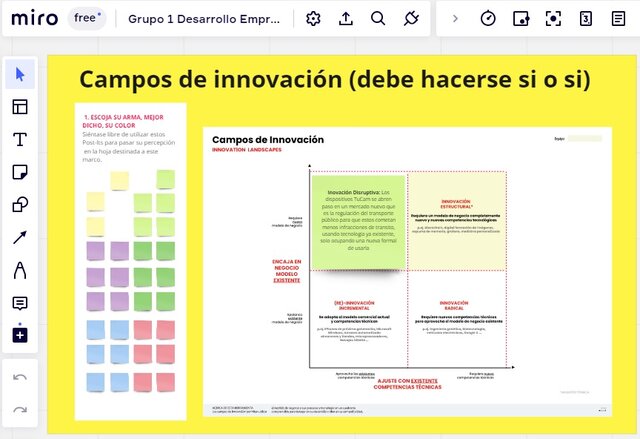The height and width of the screenshot is (439, 640).
Task: Open the estimation card icon
Action: tap(586, 18)
